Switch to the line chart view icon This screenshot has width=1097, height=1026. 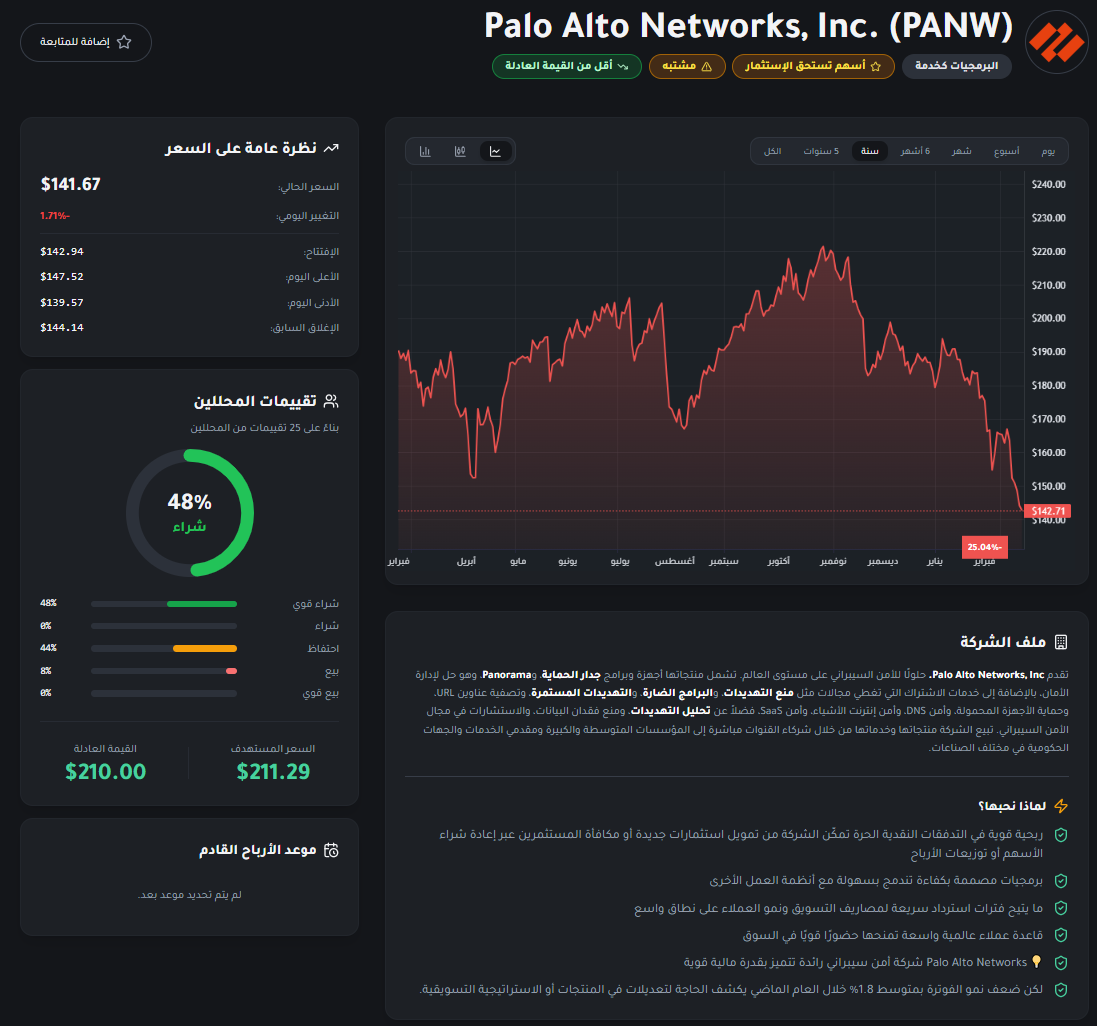click(495, 151)
